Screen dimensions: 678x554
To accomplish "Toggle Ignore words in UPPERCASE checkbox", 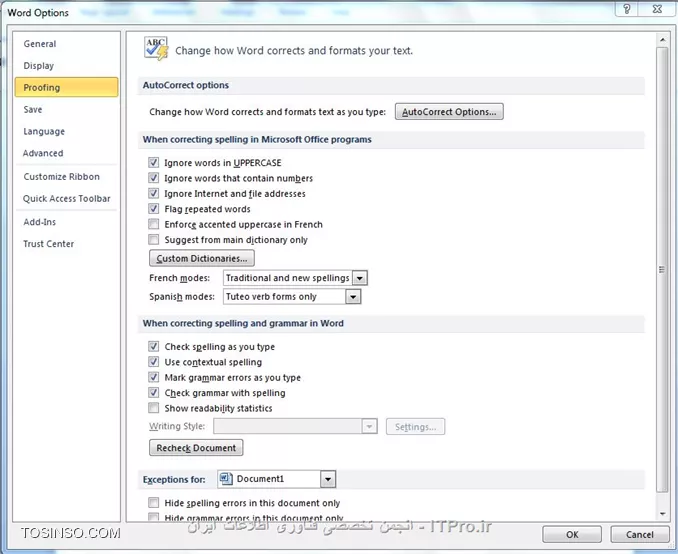I will click(x=154, y=162).
